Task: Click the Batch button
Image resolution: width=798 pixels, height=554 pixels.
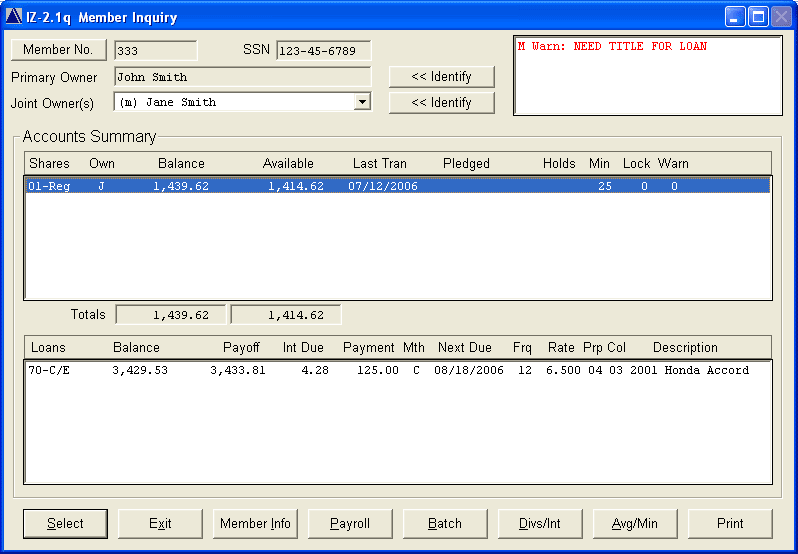Action: (x=445, y=523)
